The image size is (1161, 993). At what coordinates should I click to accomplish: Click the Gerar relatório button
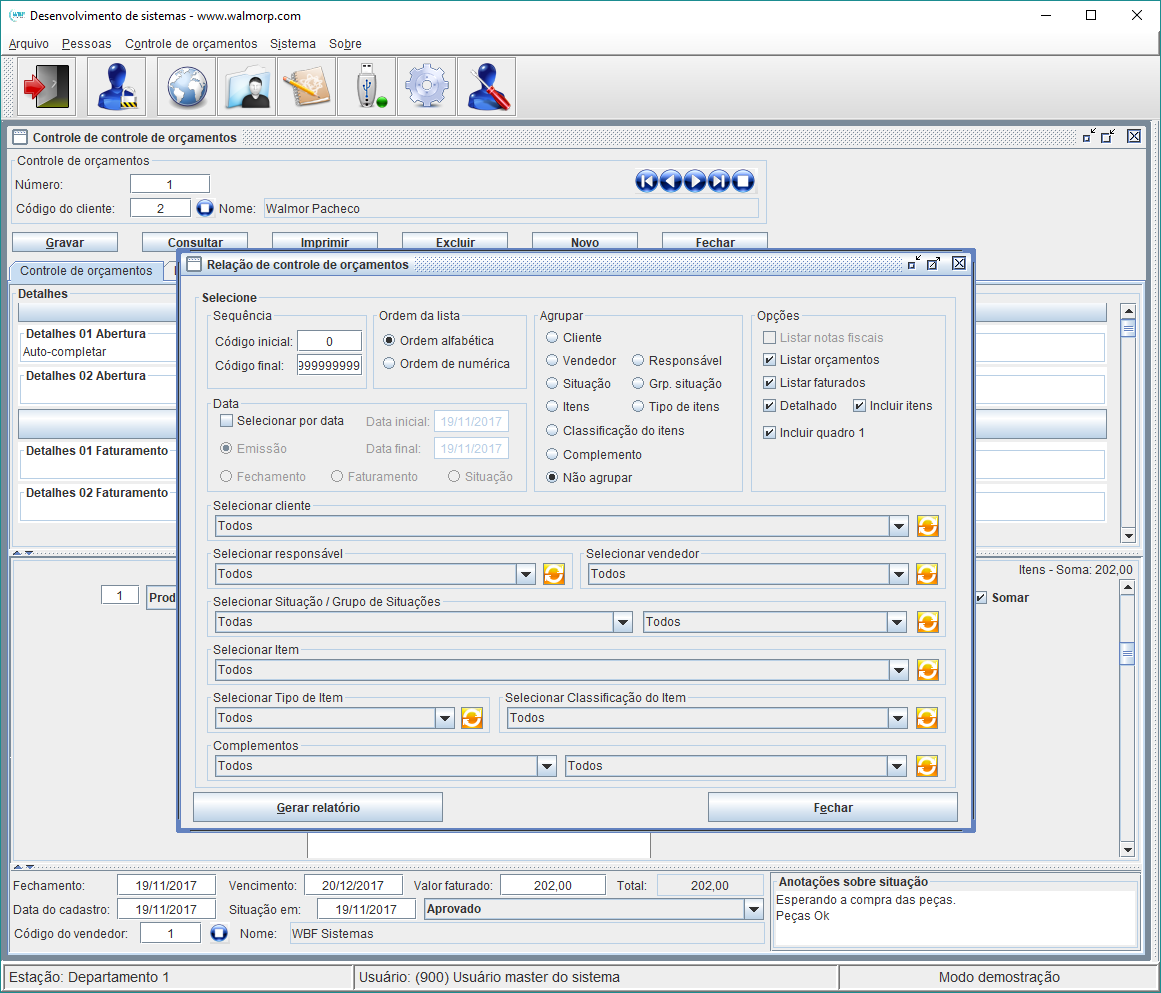coord(317,807)
